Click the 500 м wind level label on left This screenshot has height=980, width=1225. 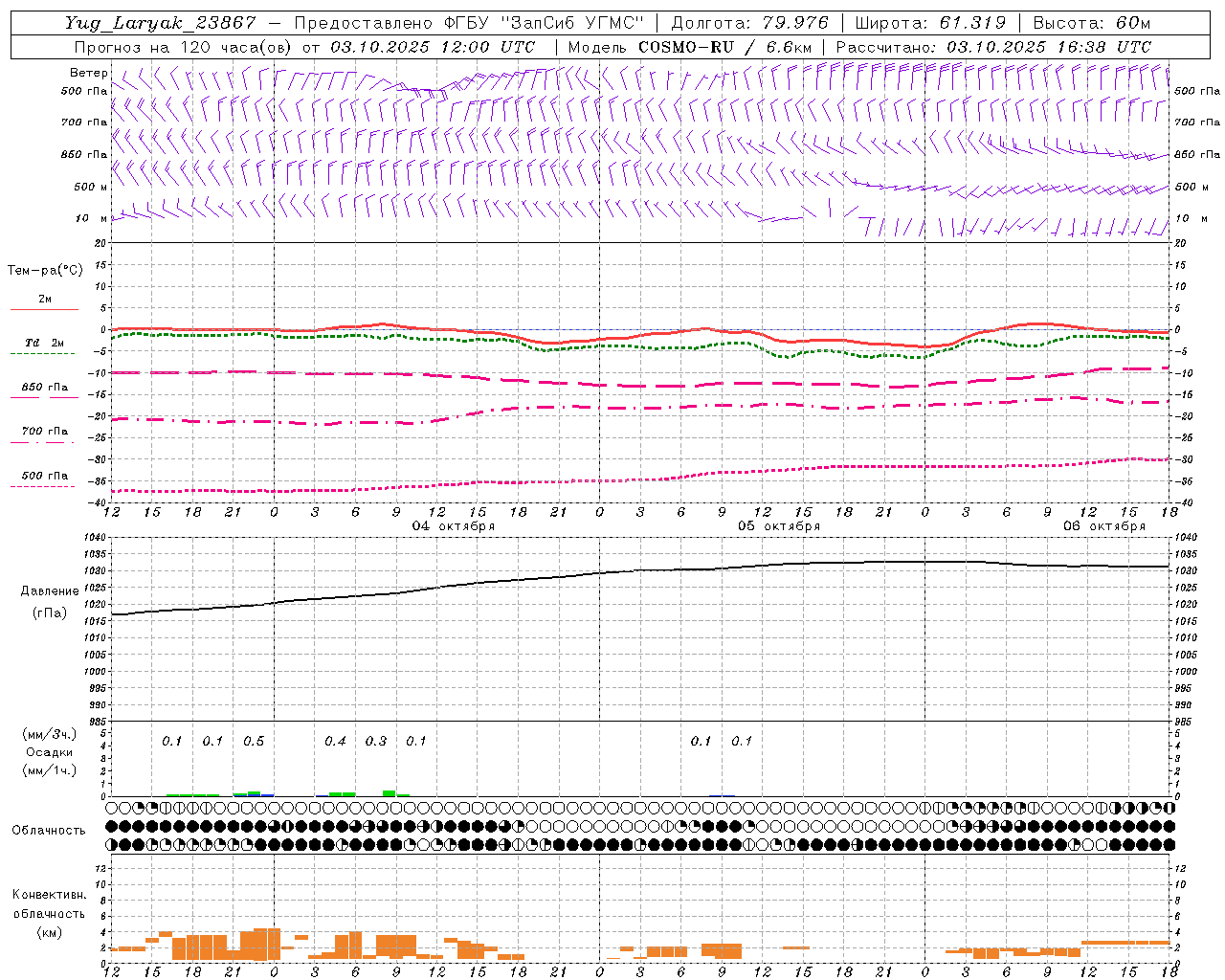(x=90, y=187)
